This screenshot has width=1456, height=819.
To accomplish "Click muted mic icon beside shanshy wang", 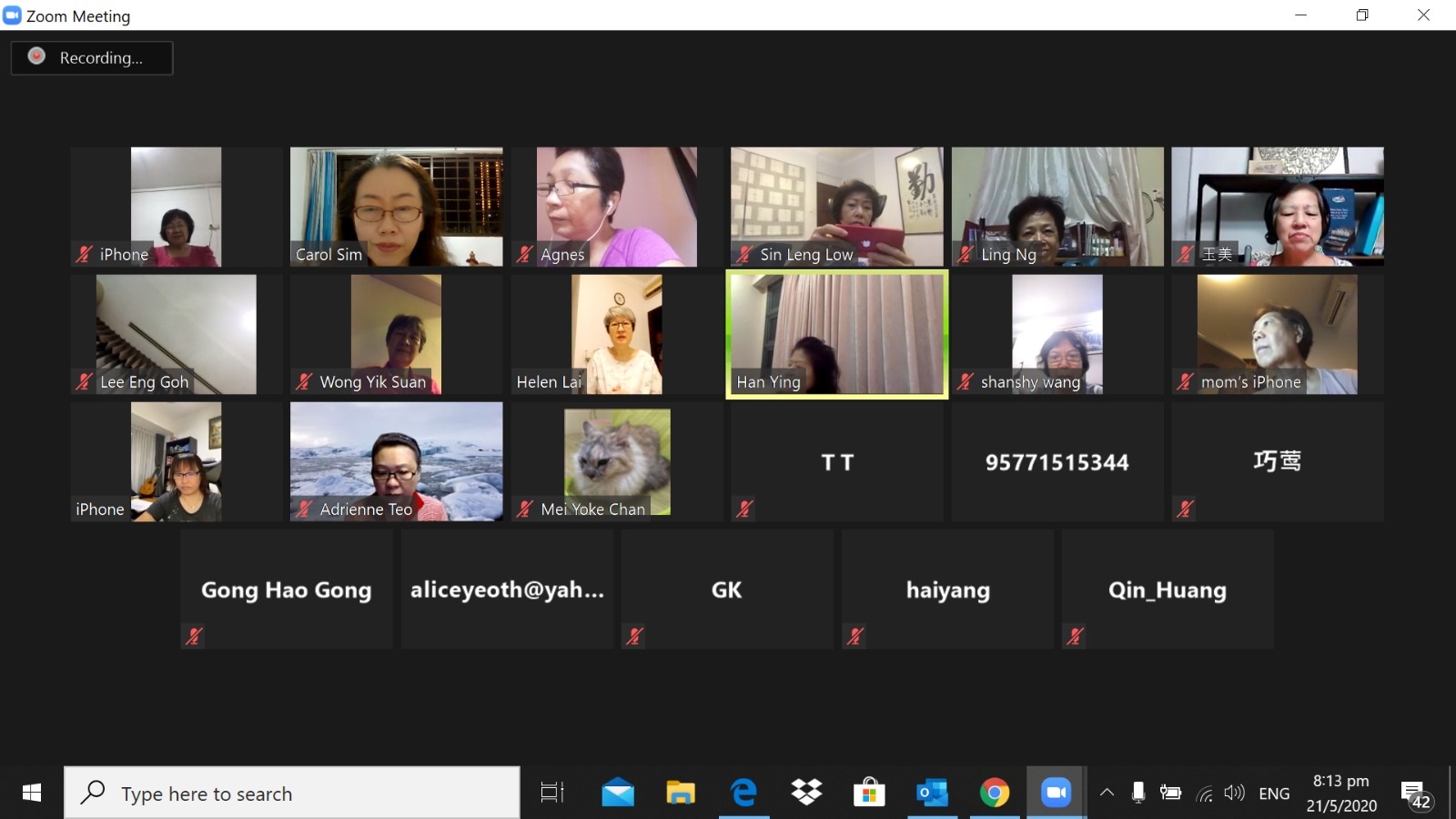I will (x=965, y=382).
